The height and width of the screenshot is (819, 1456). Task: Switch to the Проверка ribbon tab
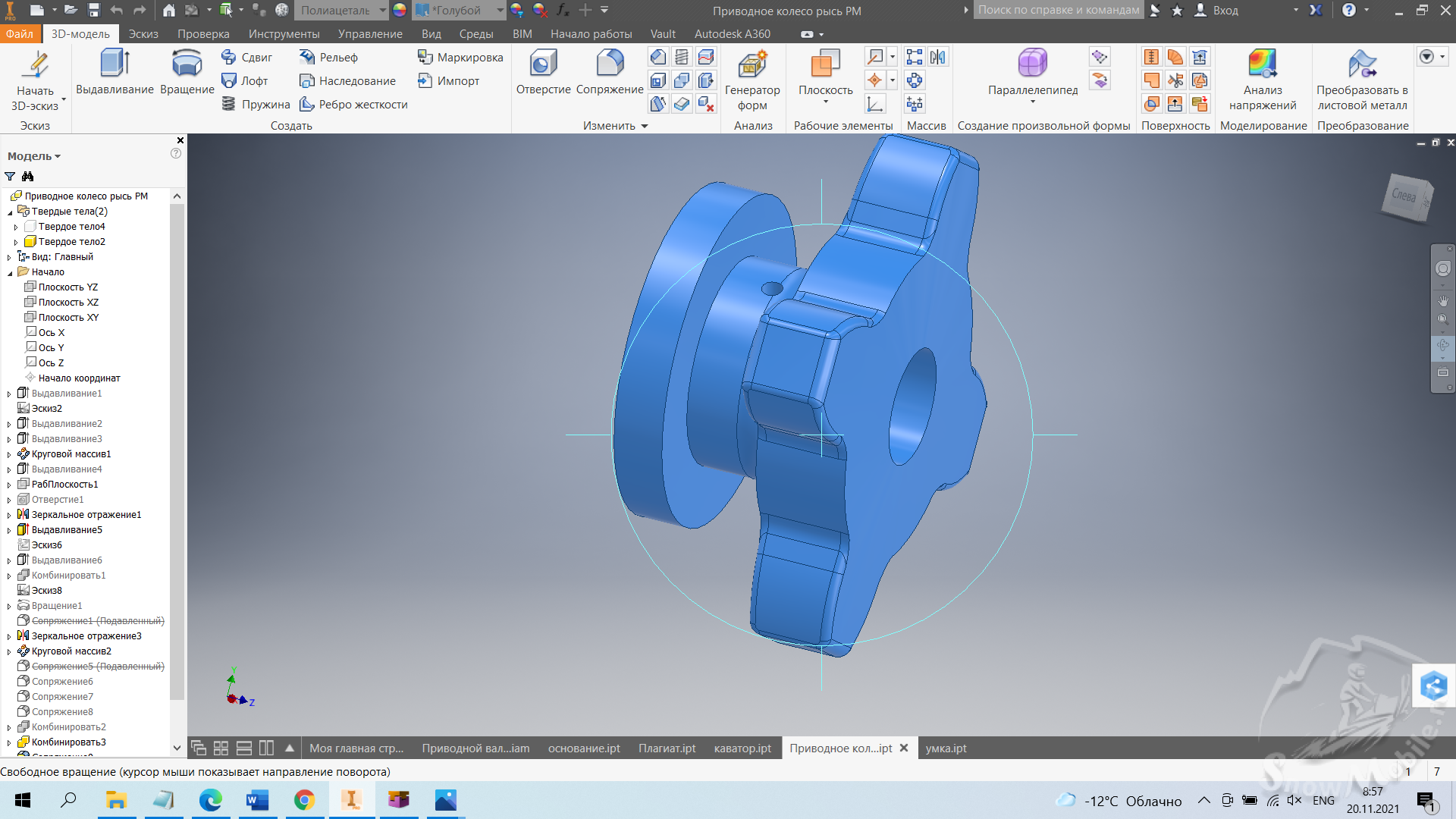pyautogui.click(x=203, y=33)
